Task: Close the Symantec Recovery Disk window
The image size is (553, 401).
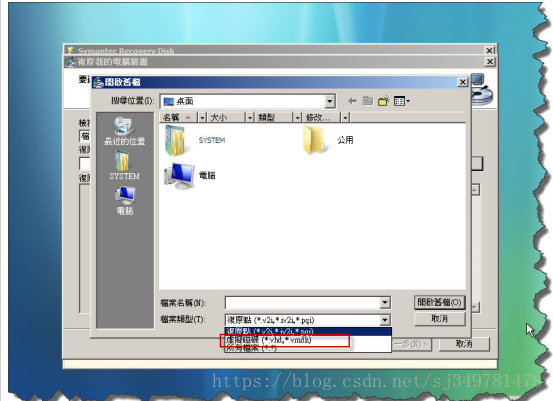Action: pyautogui.click(x=489, y=50)
